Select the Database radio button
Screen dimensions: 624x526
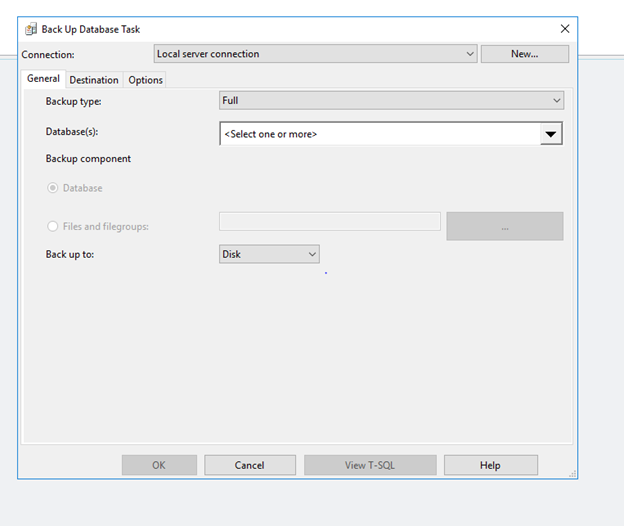pos(53,188)
